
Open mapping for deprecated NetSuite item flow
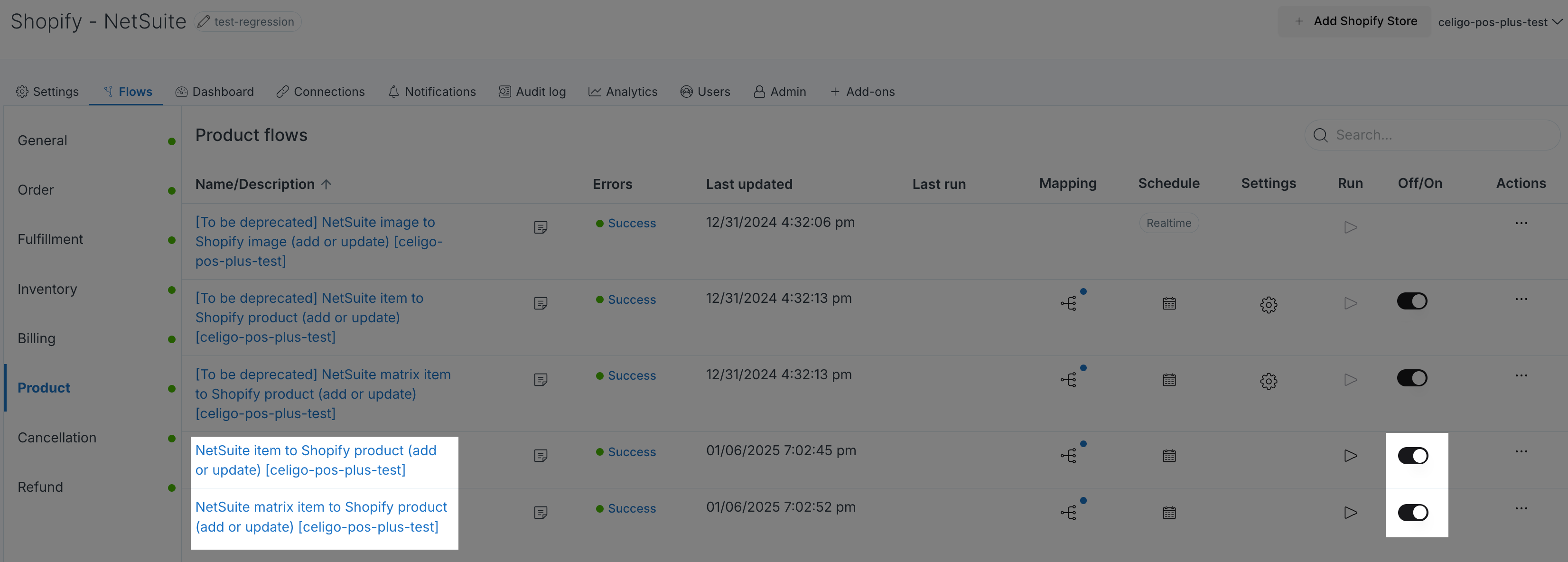coord(1068,303)
